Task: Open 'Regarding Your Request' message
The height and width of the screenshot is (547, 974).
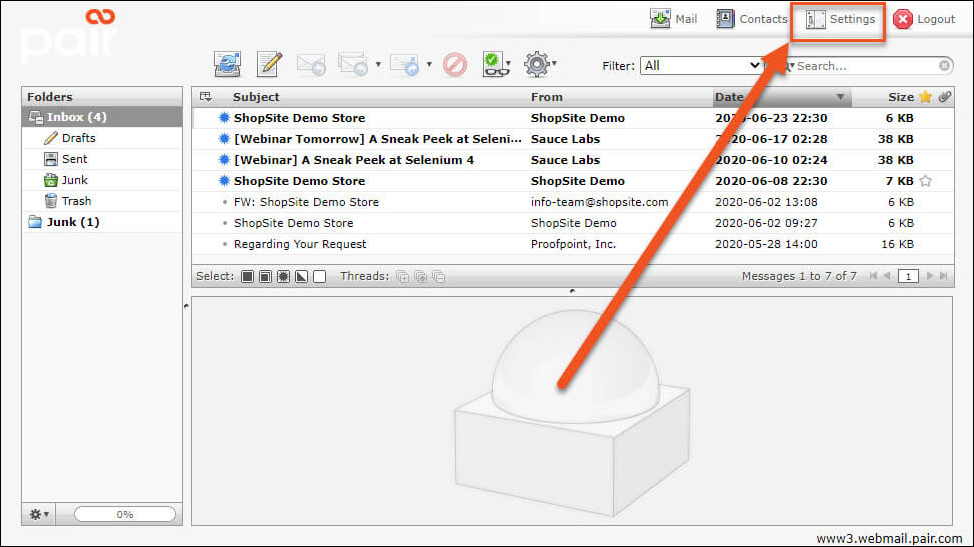Action: click(x=573, y=244)
